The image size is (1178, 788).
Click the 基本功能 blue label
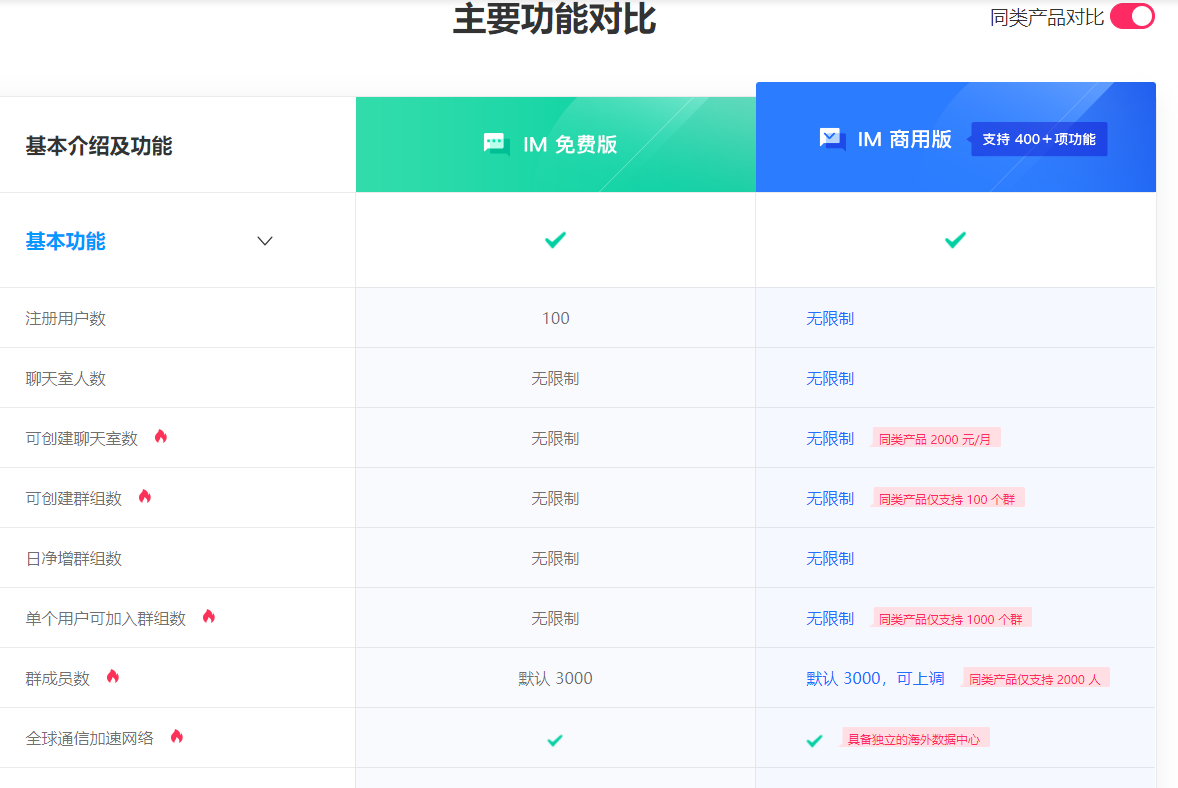(x=65, y=240)
